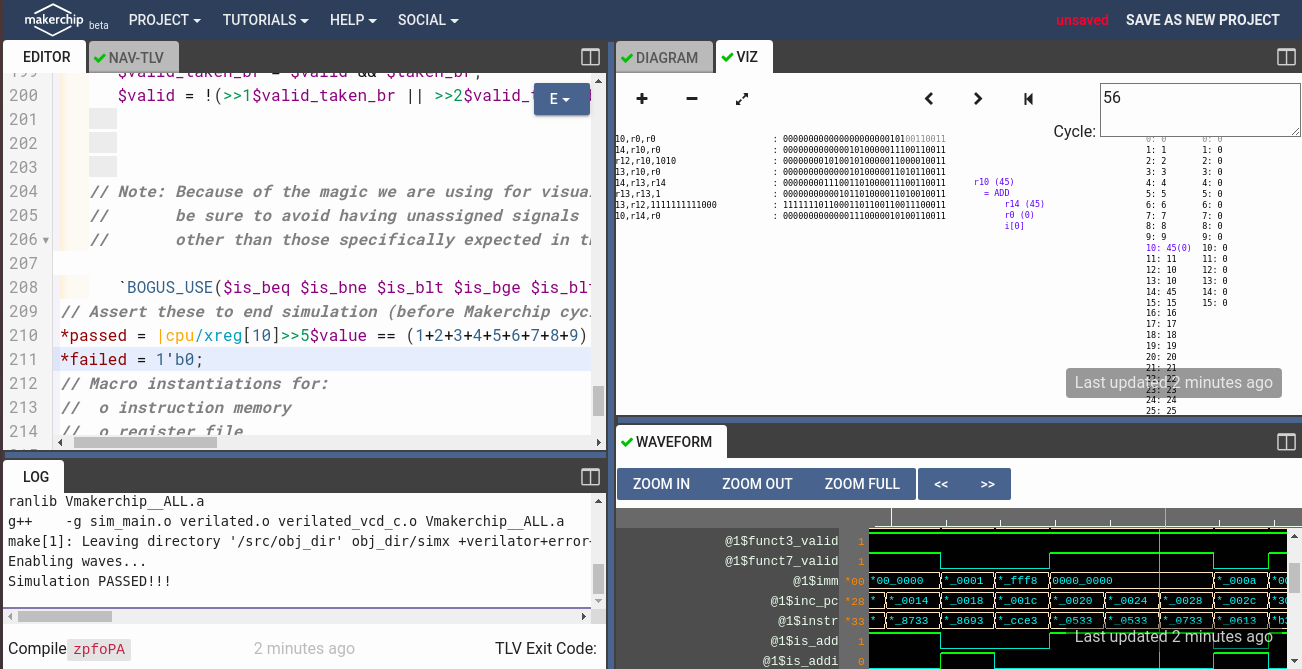The height and width of the screenshot is (669, 1302).
Task: Switch to the DIAGRAM tab
Action: [x=664, y=57]
